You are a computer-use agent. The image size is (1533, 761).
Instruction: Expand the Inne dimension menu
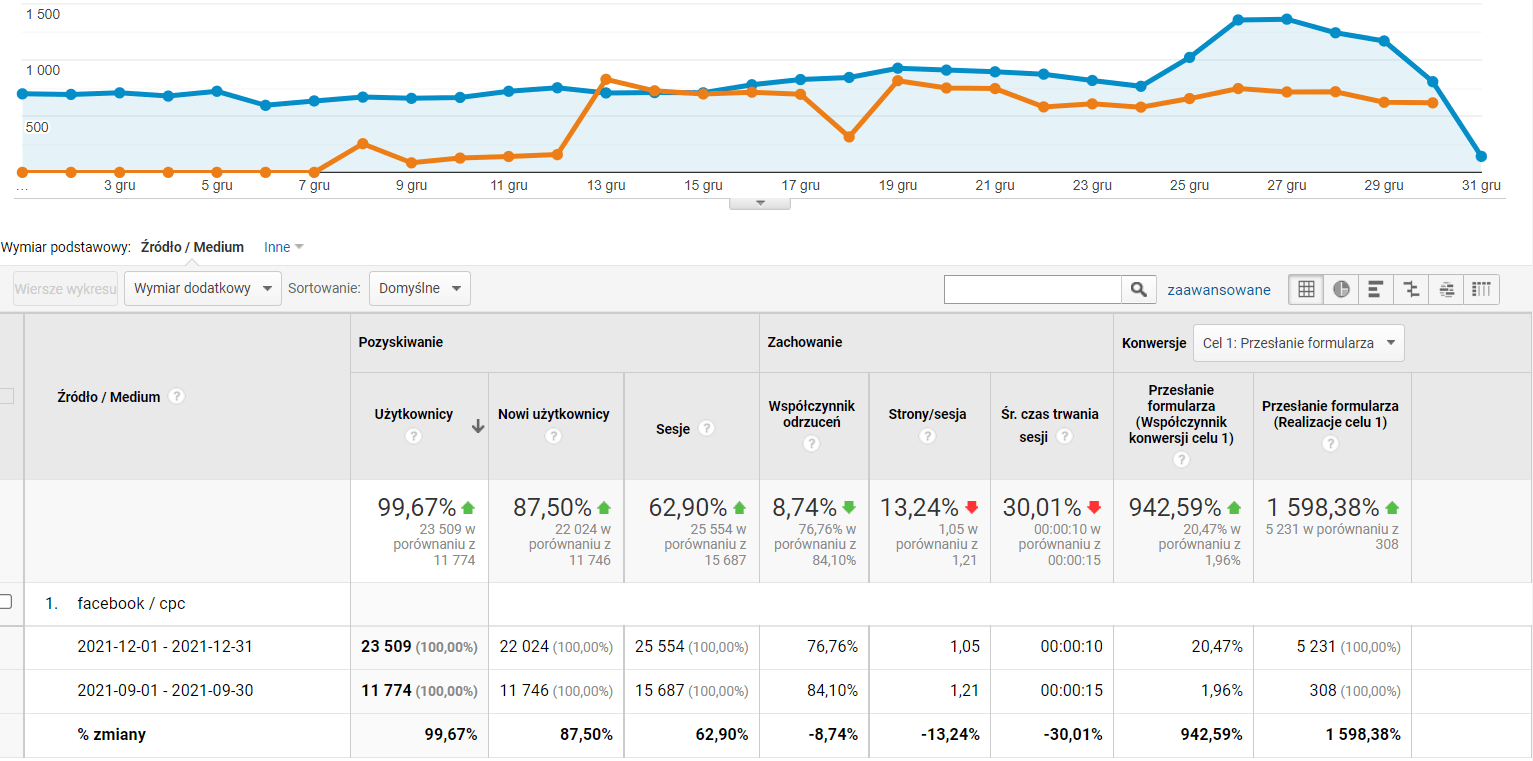[284, 247]
